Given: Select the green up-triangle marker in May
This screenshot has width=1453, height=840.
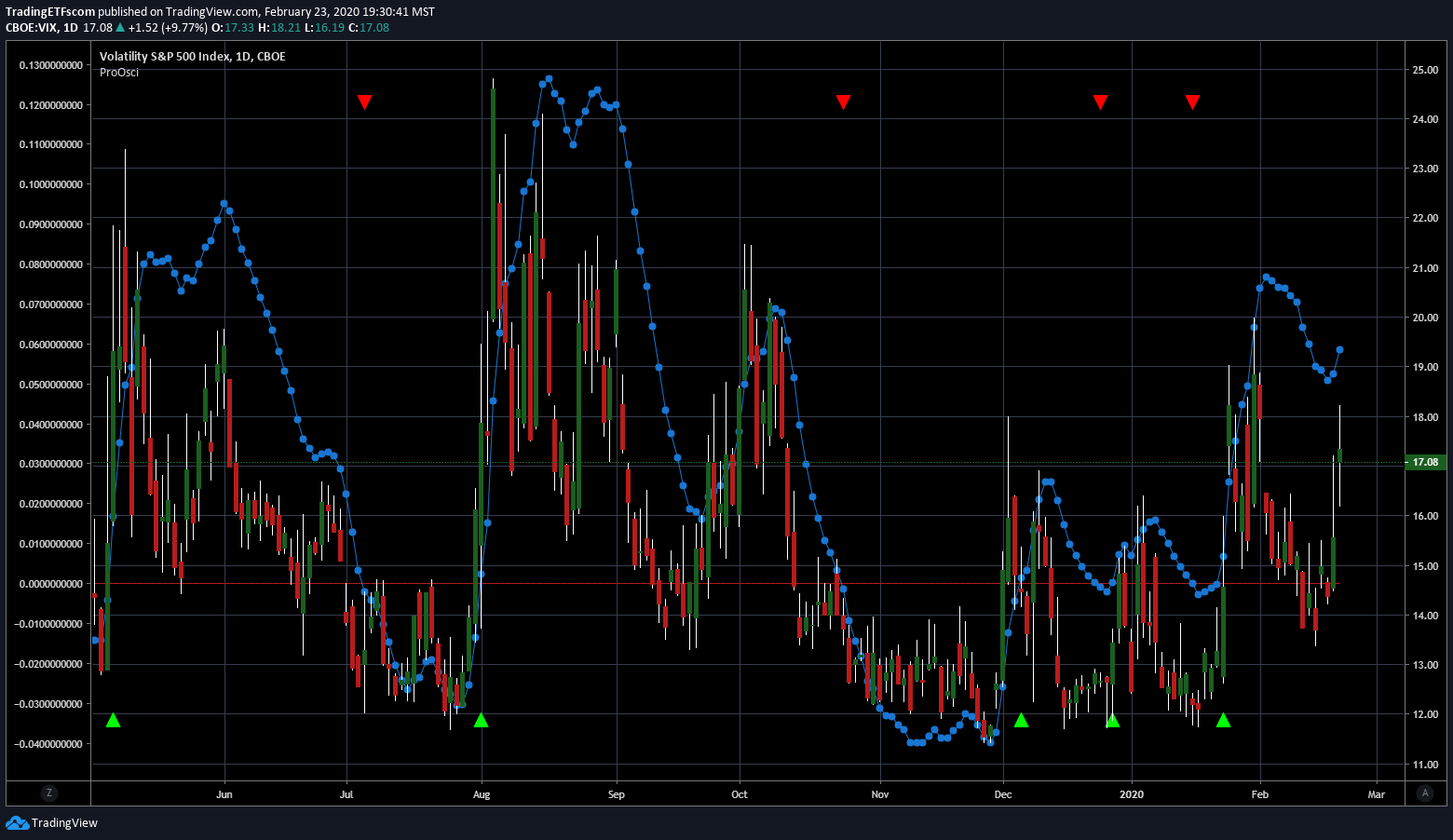Looking at the screenshot, I should click(x=113, y=720).
